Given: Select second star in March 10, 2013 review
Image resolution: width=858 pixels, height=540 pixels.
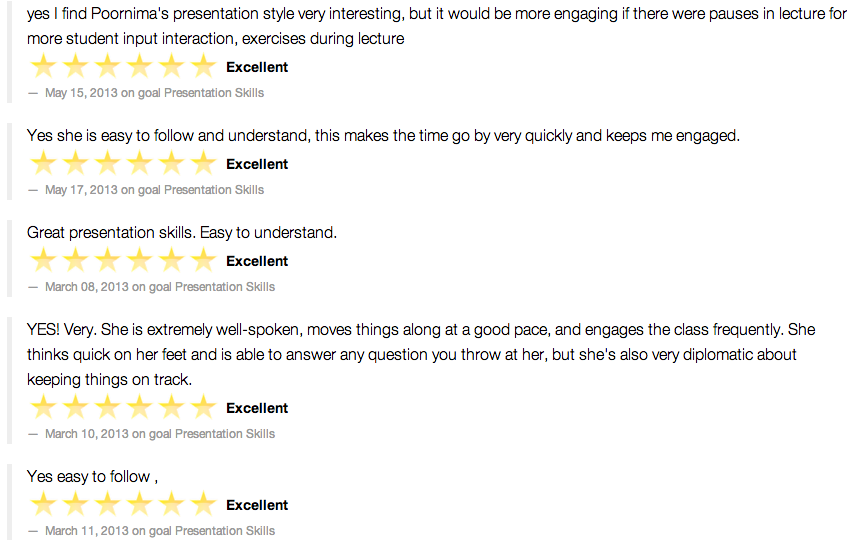Looking at the screenshot, I should coord(75,408).
